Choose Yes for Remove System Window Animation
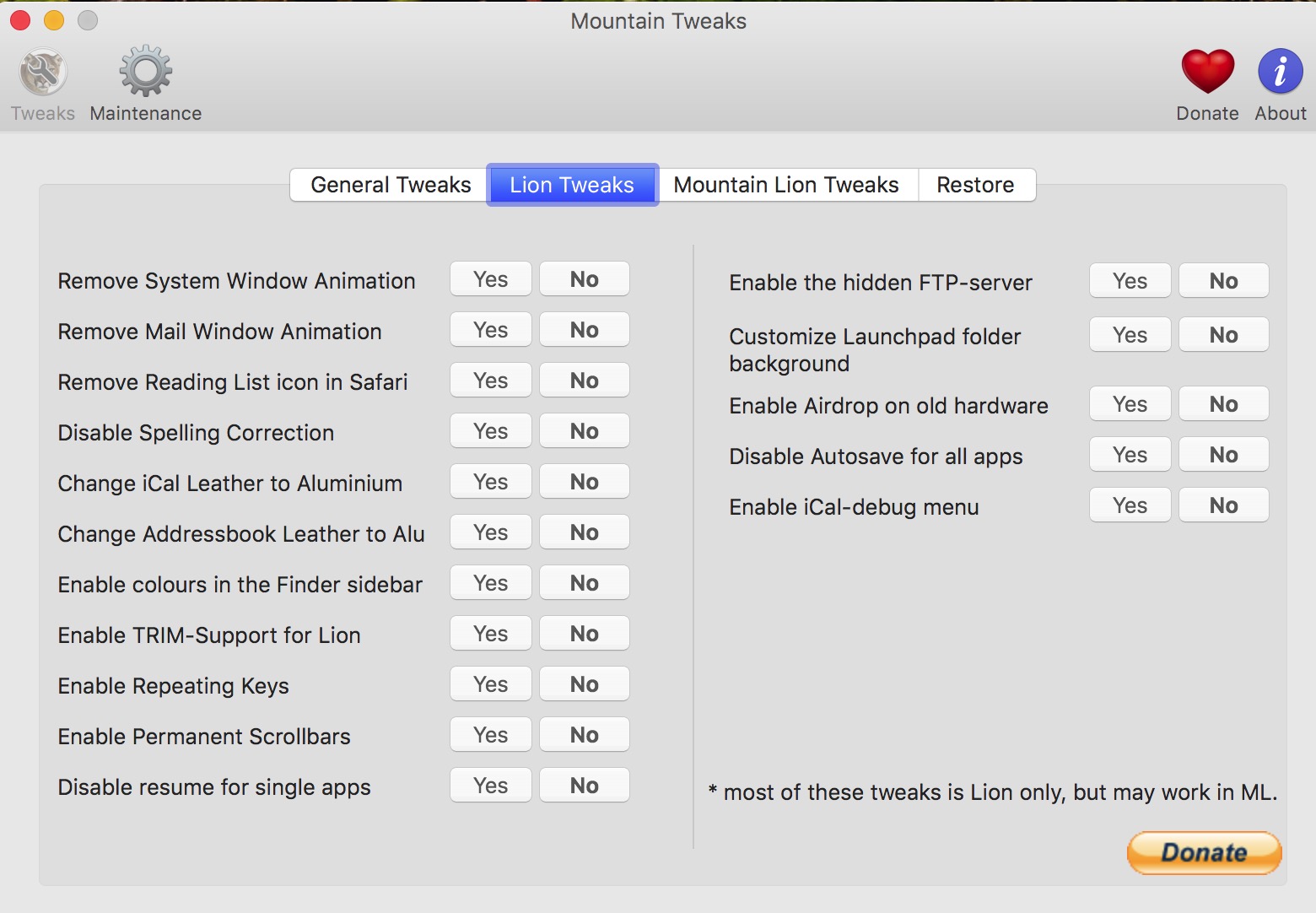The height and width of the screenshot is (913, 1316). (491, 279)
